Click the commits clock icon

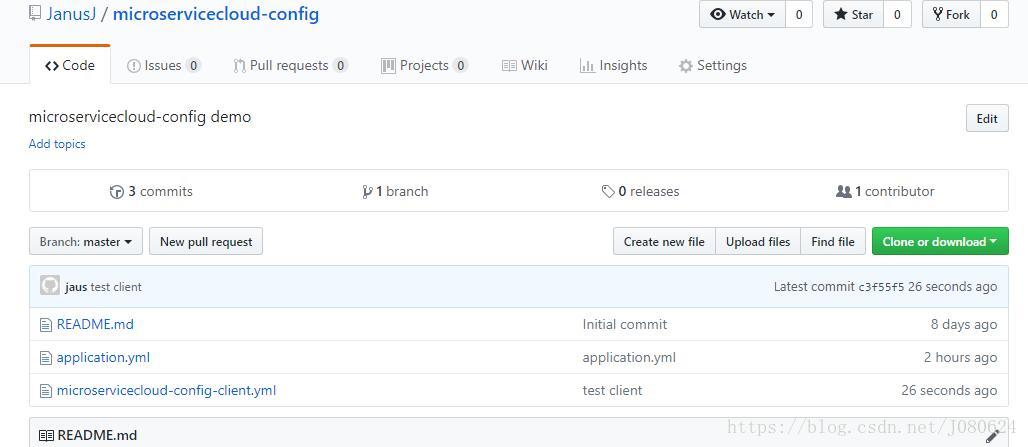click(x=117, y=192)
